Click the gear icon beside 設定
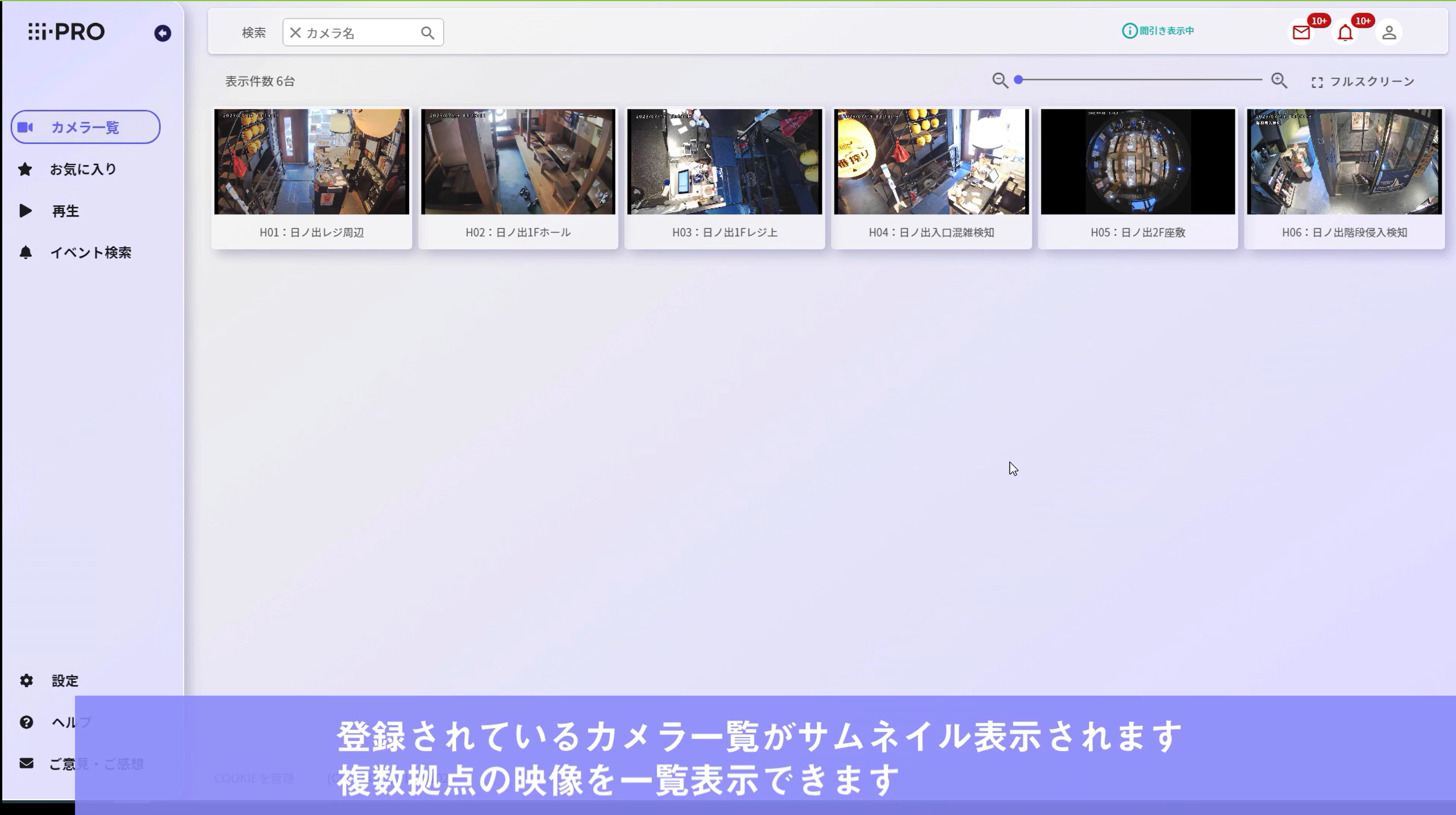This screenshot has width=1456, height=815. pos(26,680)
